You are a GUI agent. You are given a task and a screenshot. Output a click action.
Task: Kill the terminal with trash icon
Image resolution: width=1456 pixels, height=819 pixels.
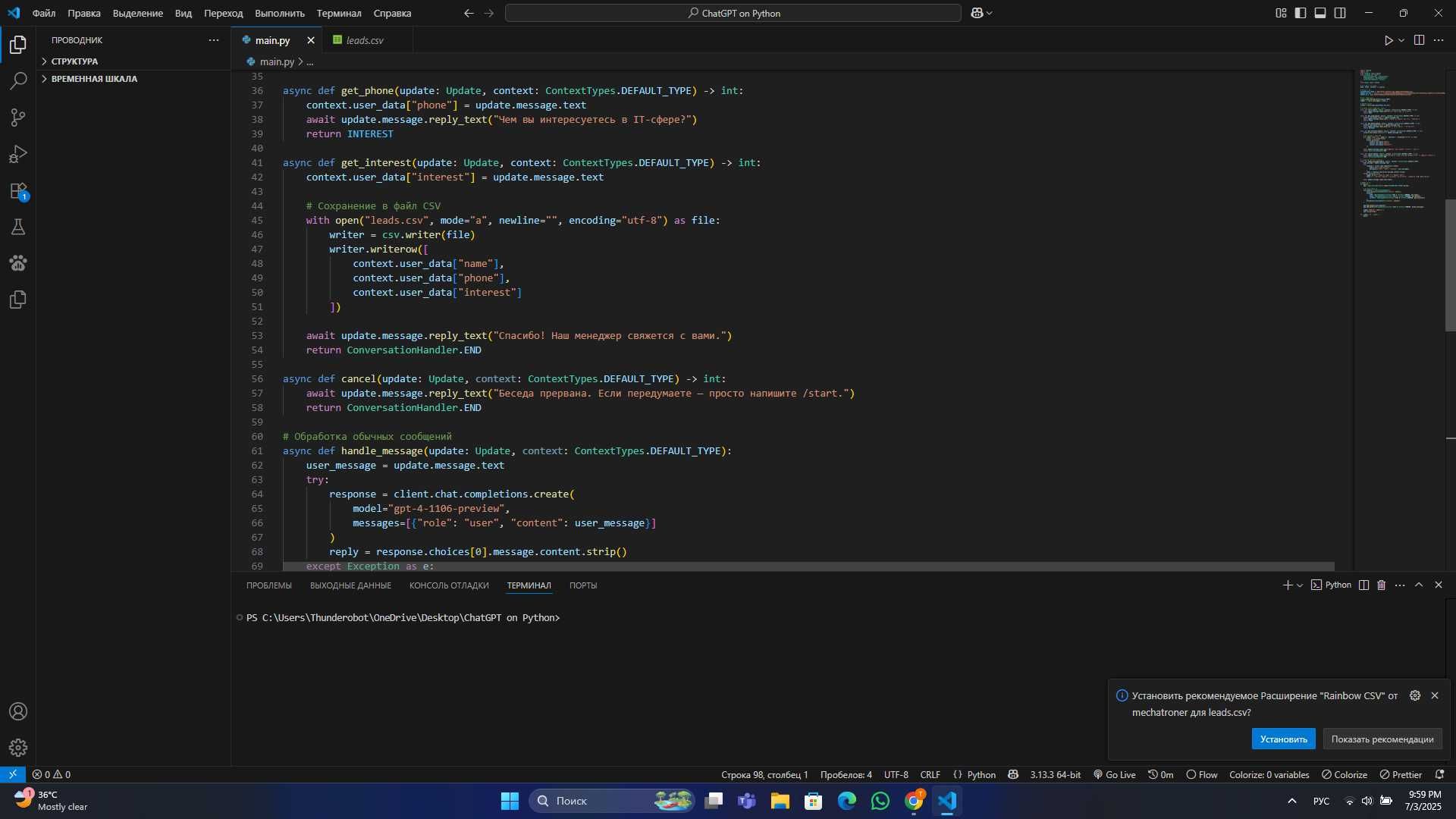[1381, 585]
